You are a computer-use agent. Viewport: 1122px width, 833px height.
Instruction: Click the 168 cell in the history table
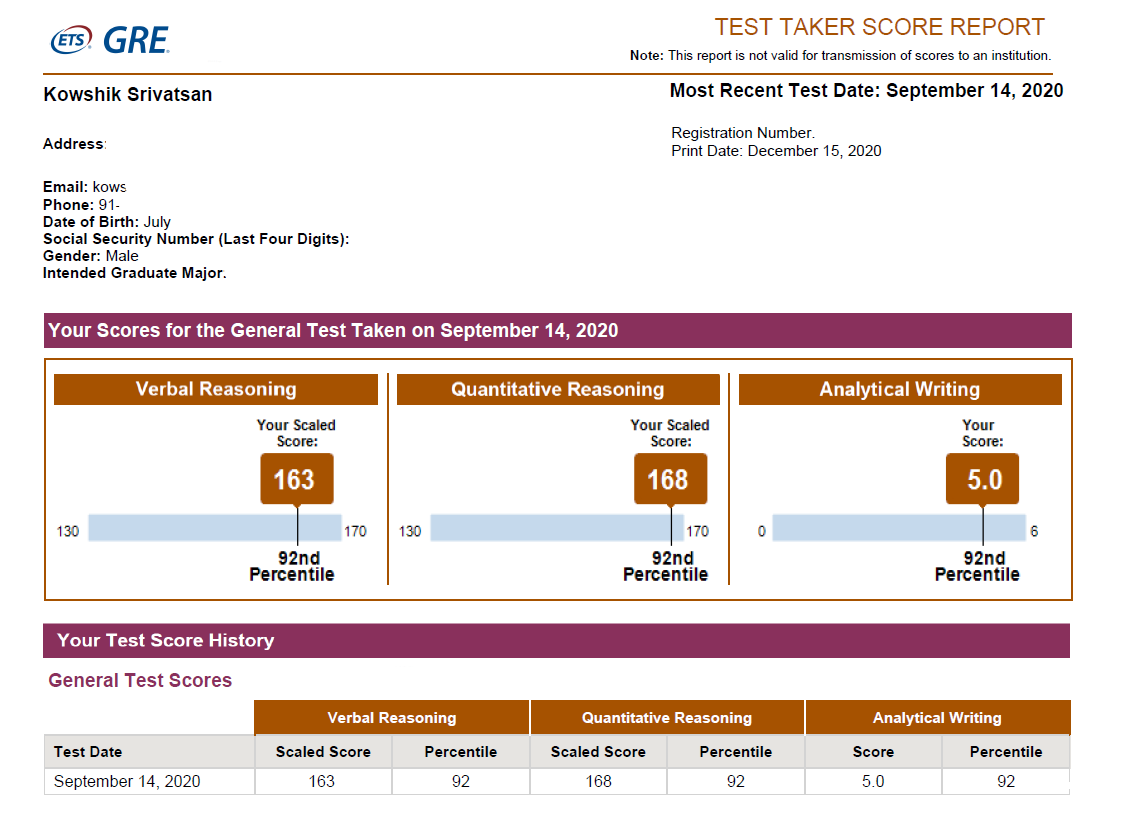pyautogui.click(x=598, y=781)
